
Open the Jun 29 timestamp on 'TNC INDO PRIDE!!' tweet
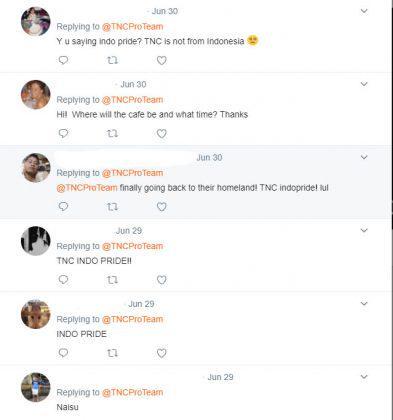129,231
